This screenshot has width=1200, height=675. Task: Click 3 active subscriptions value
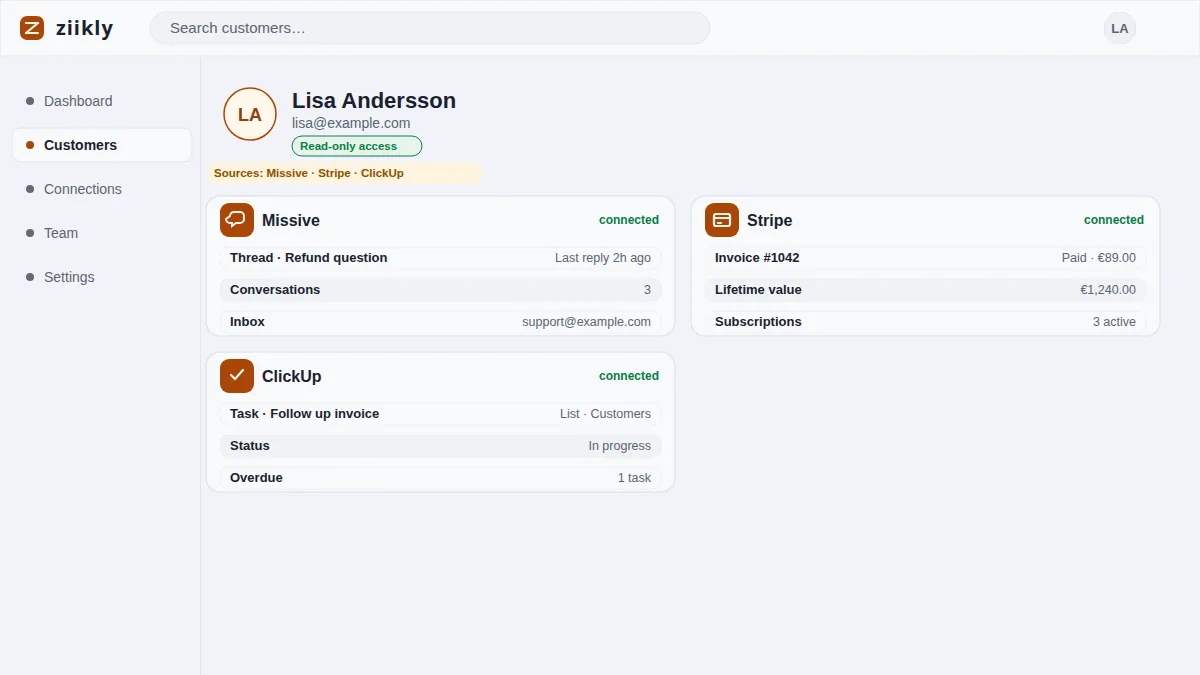pos(1114,322)
